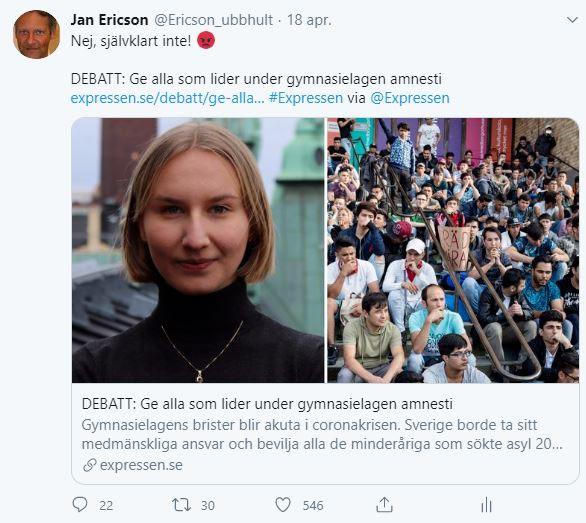Open the expressen.se/debatt/ge-alla... link

click(x=167, y=98)
